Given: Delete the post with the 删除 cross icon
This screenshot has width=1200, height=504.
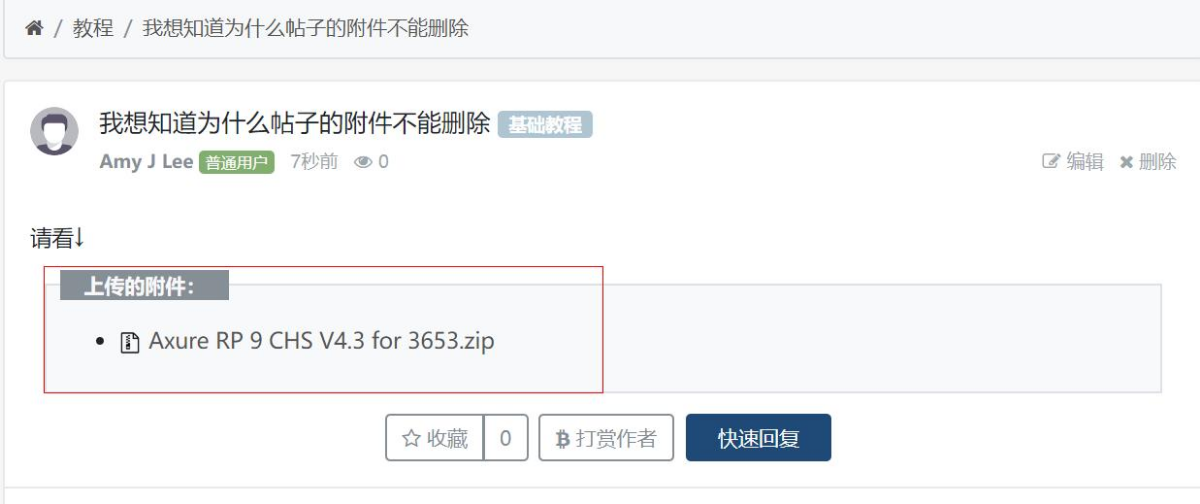Looking at the screenshot, I should pos(1126,162).
